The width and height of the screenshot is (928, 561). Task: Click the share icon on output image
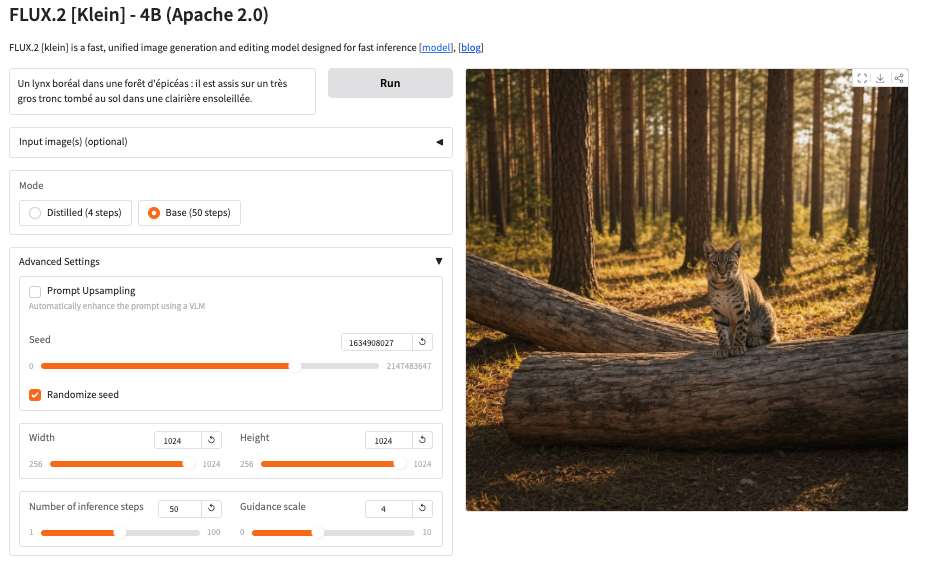899,79
